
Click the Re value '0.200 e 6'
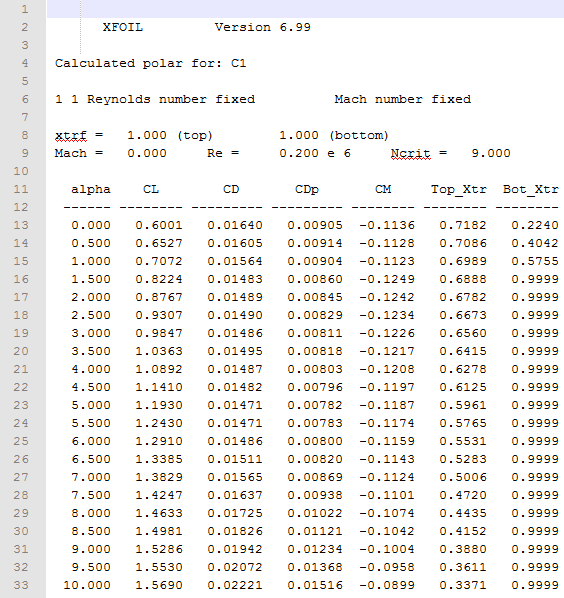[315, 153]
